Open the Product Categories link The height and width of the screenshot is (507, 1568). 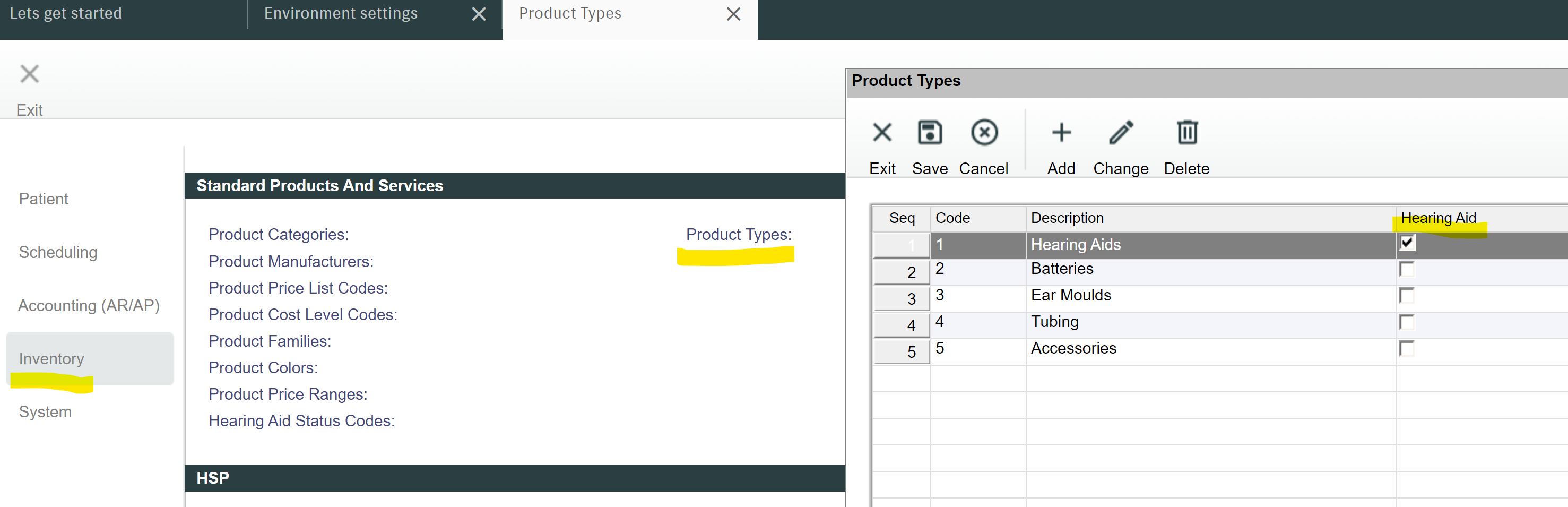tap(278, 234)
